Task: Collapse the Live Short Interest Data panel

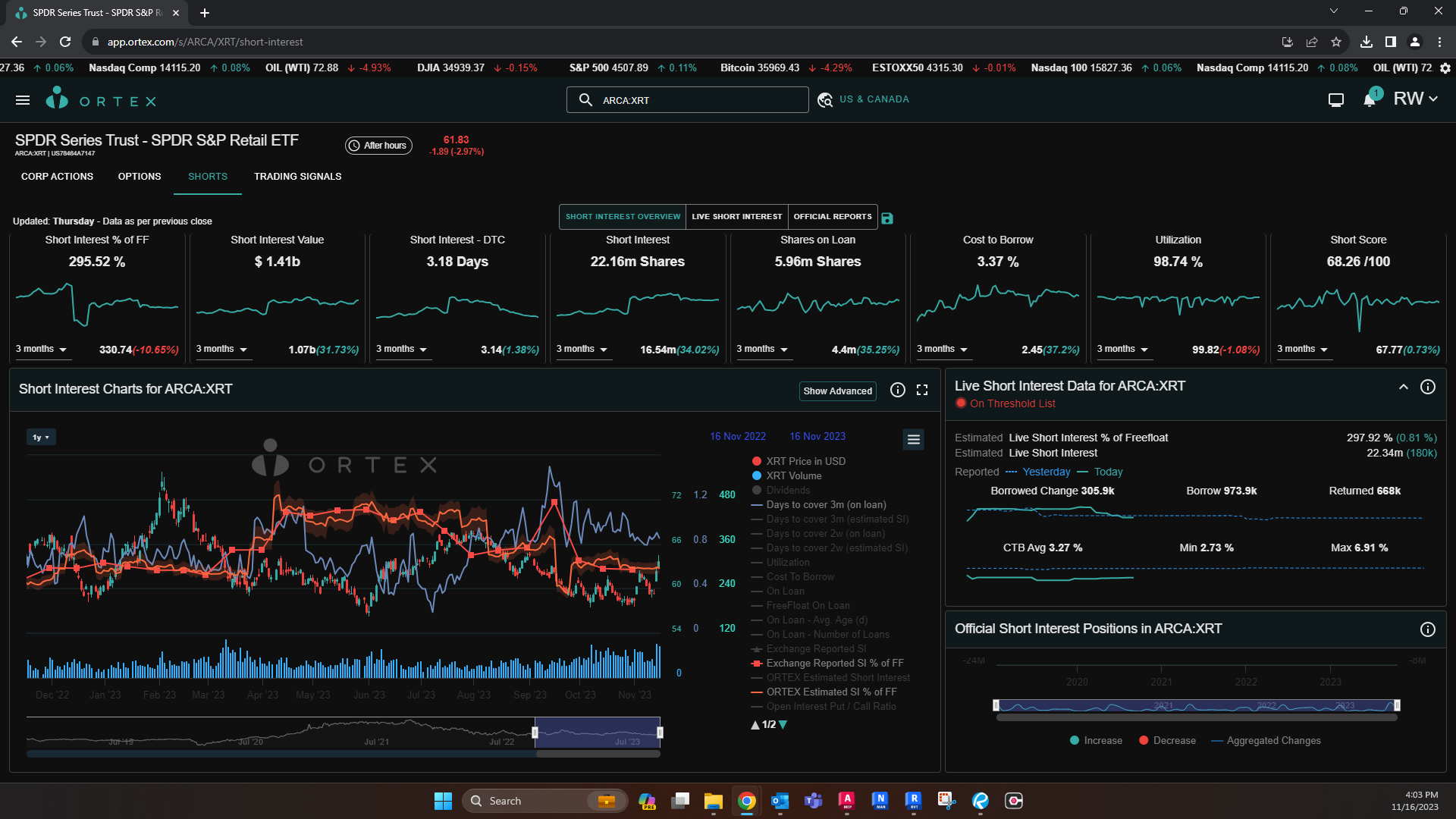Action: (x=1404, y=387)
